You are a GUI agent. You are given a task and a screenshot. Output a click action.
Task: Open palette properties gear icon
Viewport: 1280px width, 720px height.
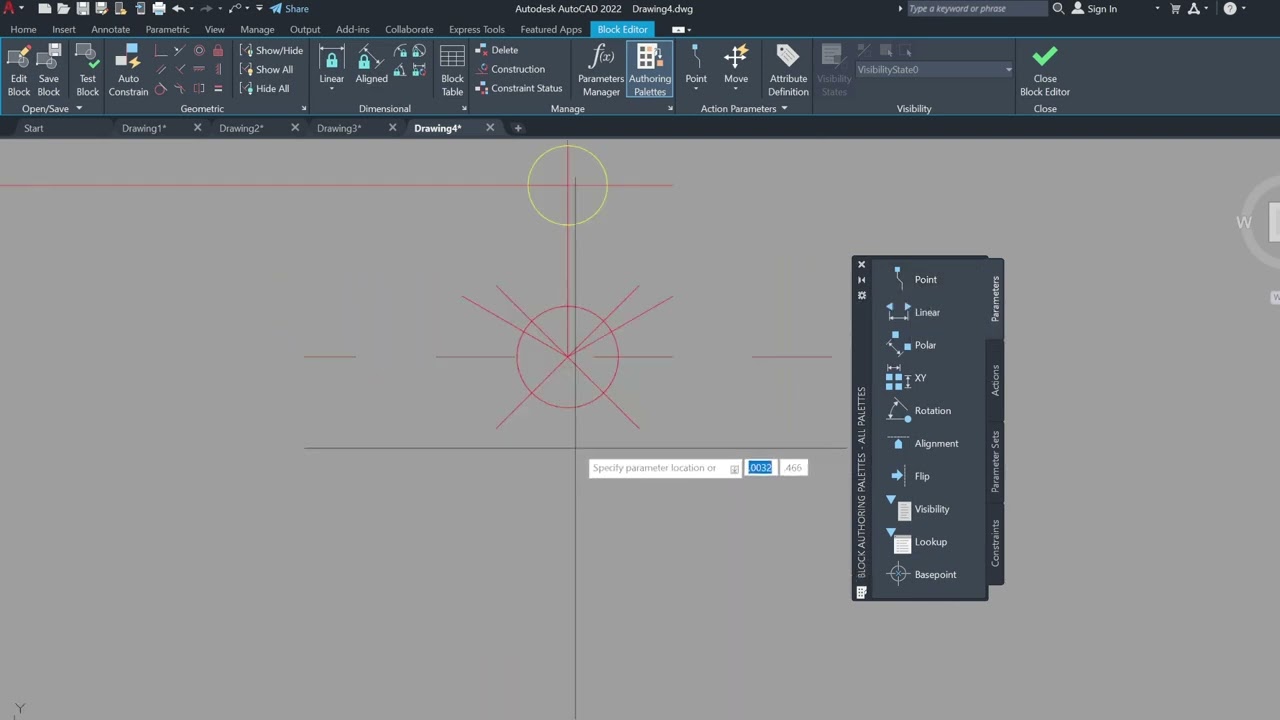(x=861, y=296)
